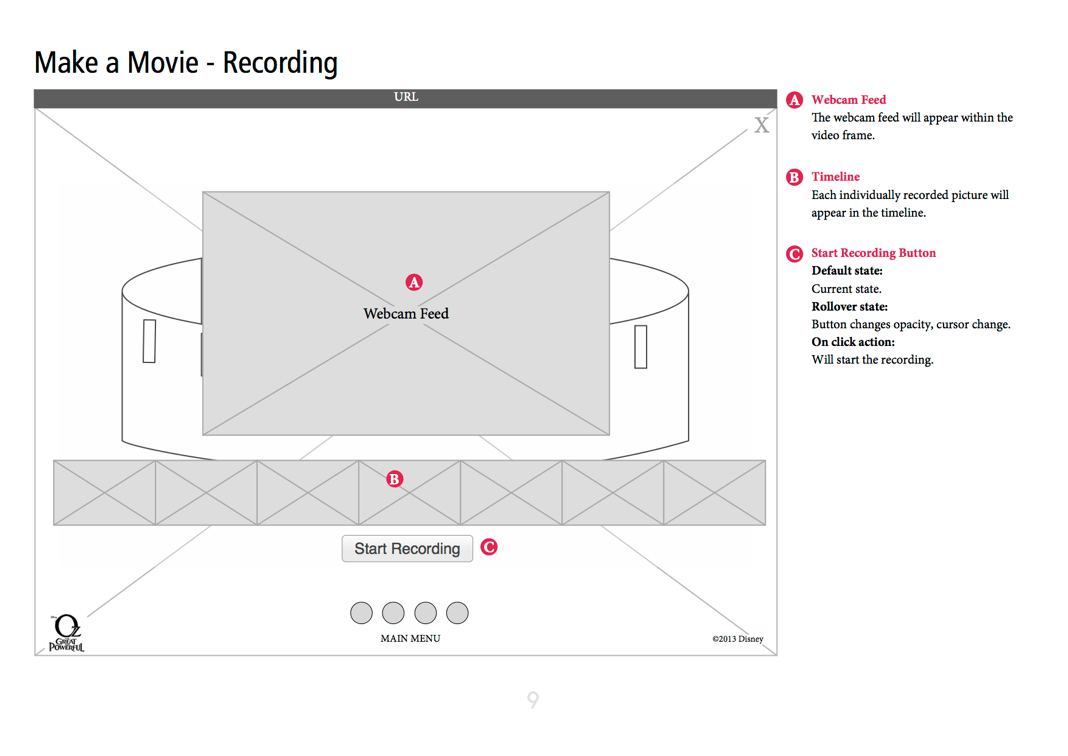Select the fourth timeline thumbnail

click(409, 492)
